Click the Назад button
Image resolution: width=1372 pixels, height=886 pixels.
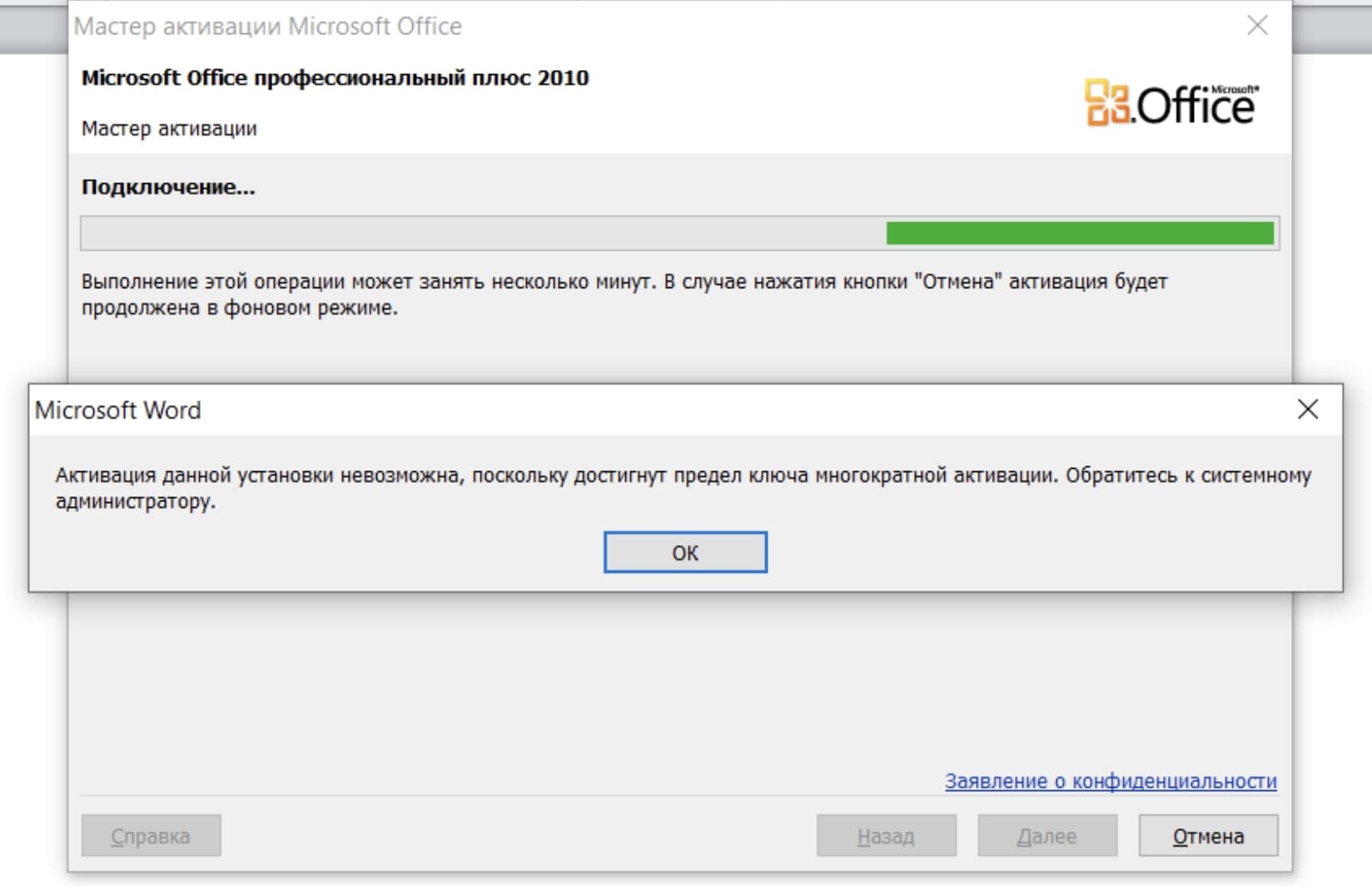pos(886,835)
